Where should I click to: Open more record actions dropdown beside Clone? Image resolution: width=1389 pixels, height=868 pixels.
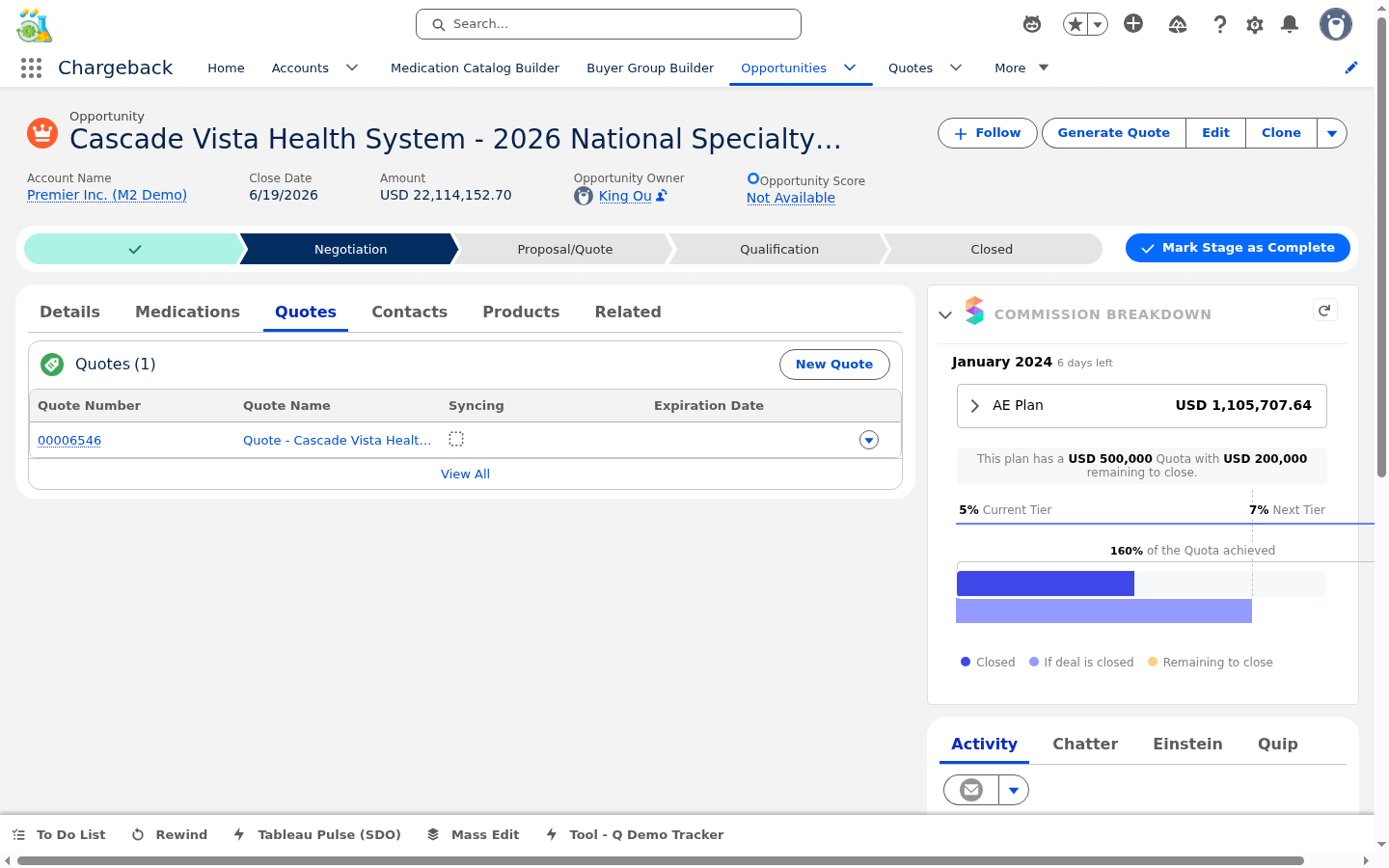pyautogui.click(x=1332, y=133)
